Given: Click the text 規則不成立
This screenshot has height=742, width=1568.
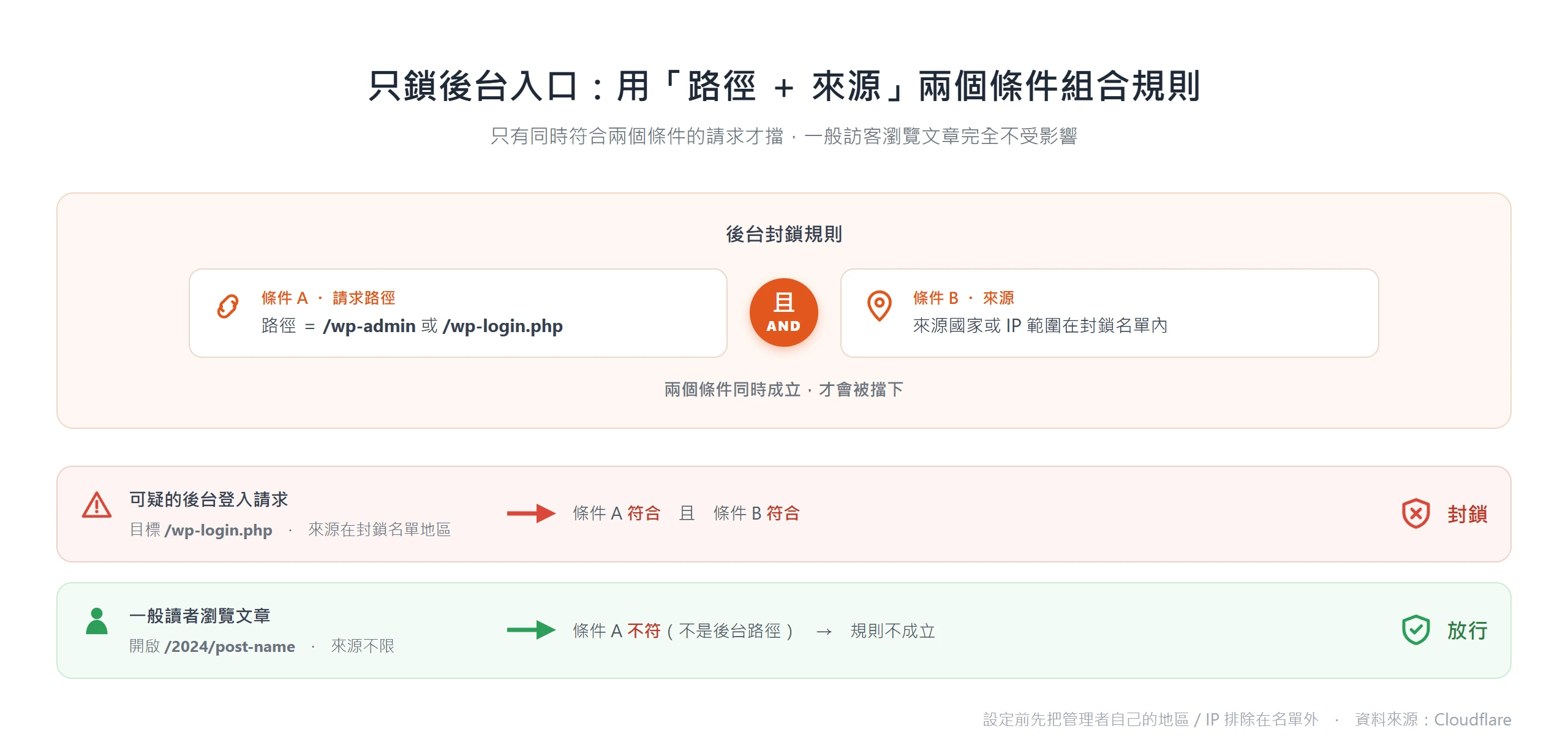Looking at the screenshot, I should (893, 630).
